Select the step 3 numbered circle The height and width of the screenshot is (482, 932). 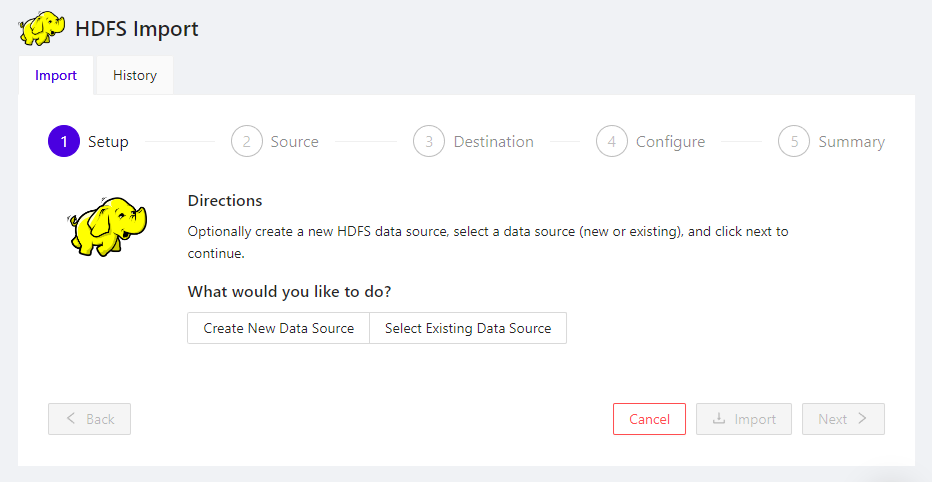tap(429, 142)
